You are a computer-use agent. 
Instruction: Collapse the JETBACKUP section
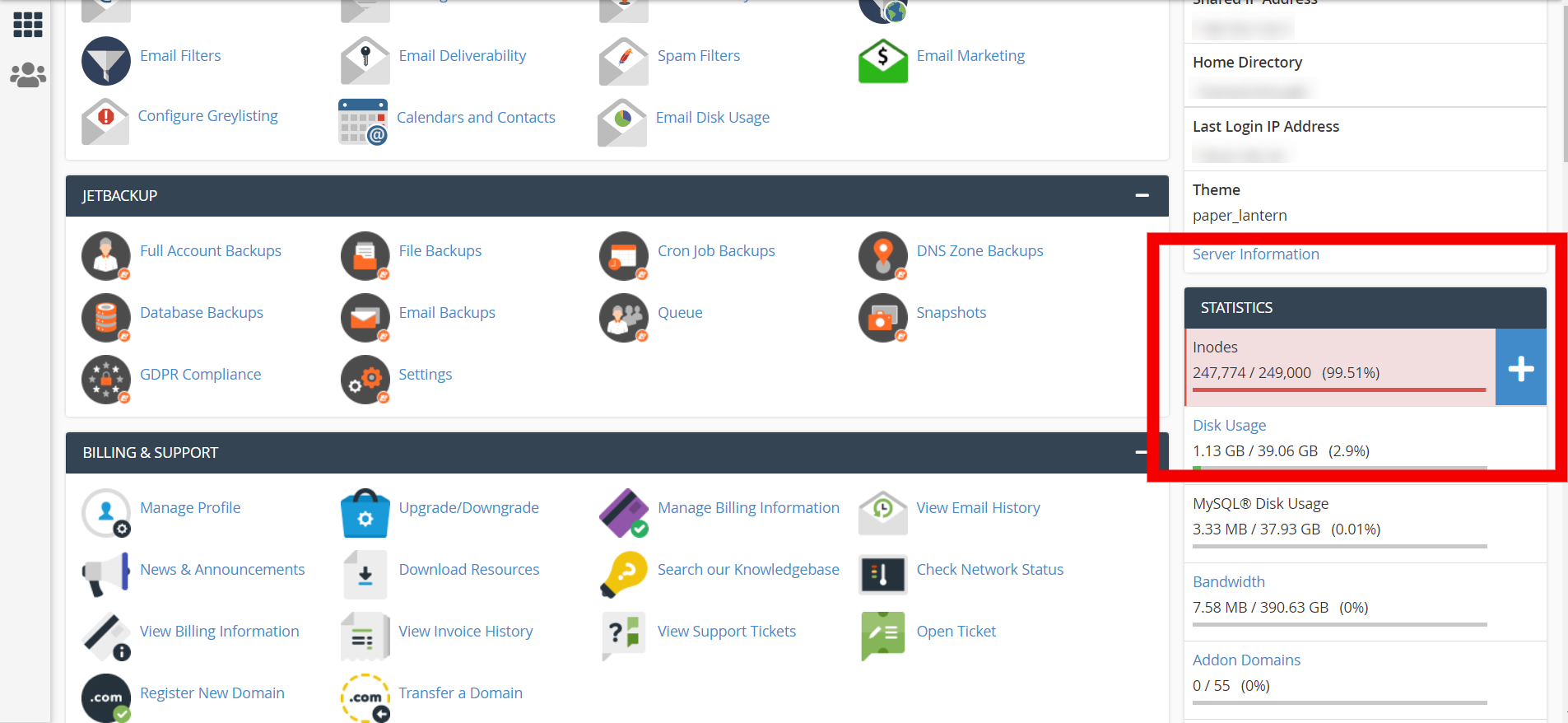pos(1142,196)
